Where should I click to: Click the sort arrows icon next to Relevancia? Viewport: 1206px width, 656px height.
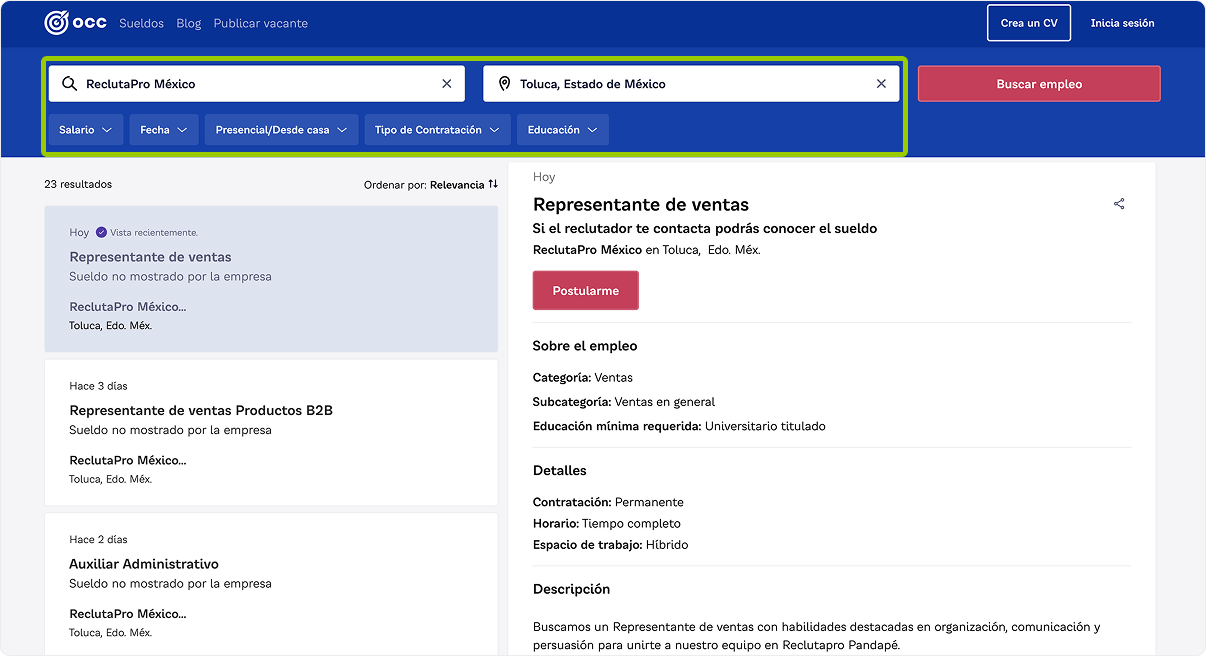pyautogui.click(x=490, y=184)
